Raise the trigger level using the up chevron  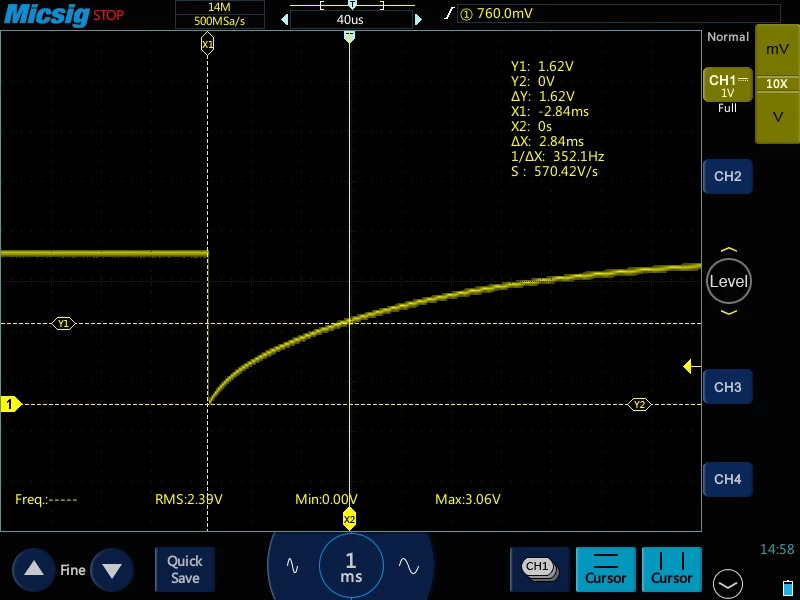click(729, 249)
